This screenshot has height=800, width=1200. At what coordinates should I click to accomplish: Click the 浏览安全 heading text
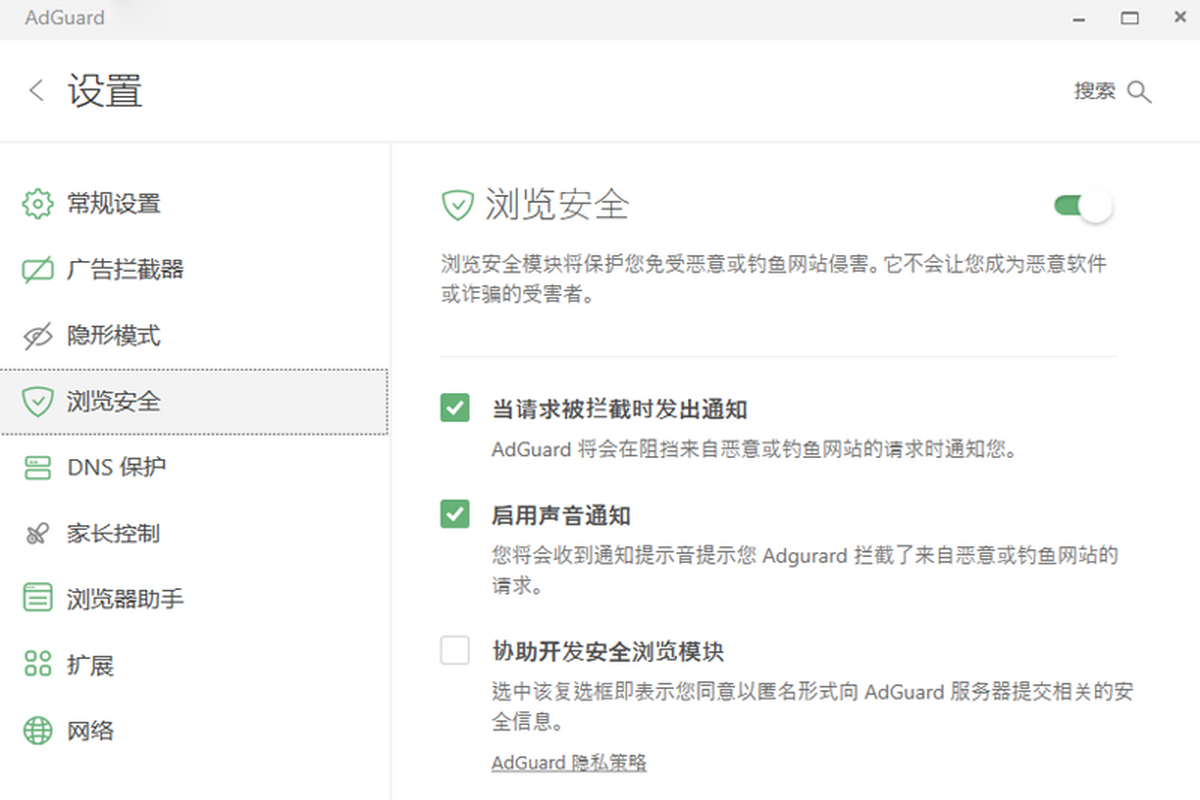pyautogui.click(x=557, y=205)
